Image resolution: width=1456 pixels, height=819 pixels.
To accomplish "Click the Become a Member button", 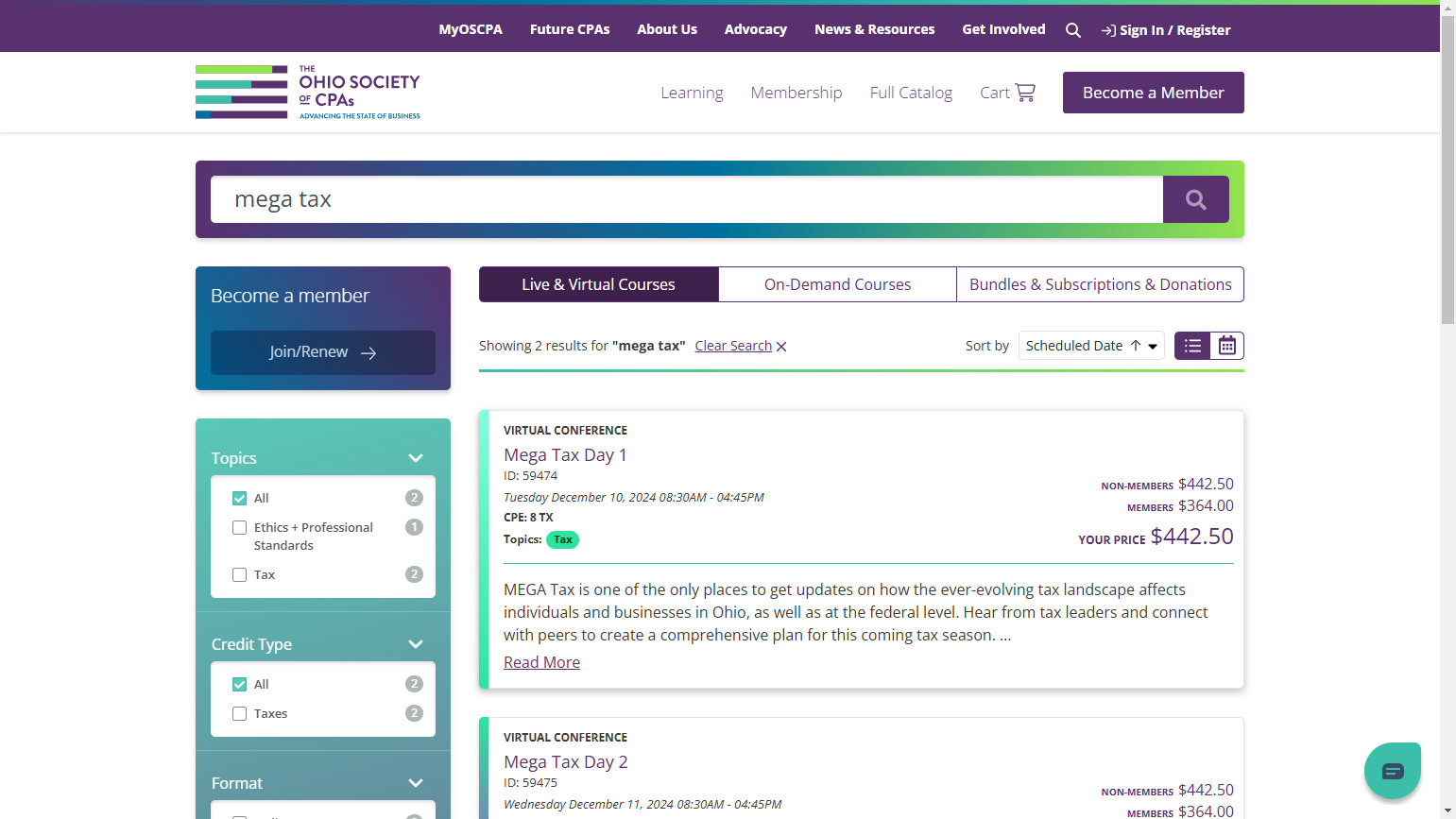I will tap(1154, 93).
